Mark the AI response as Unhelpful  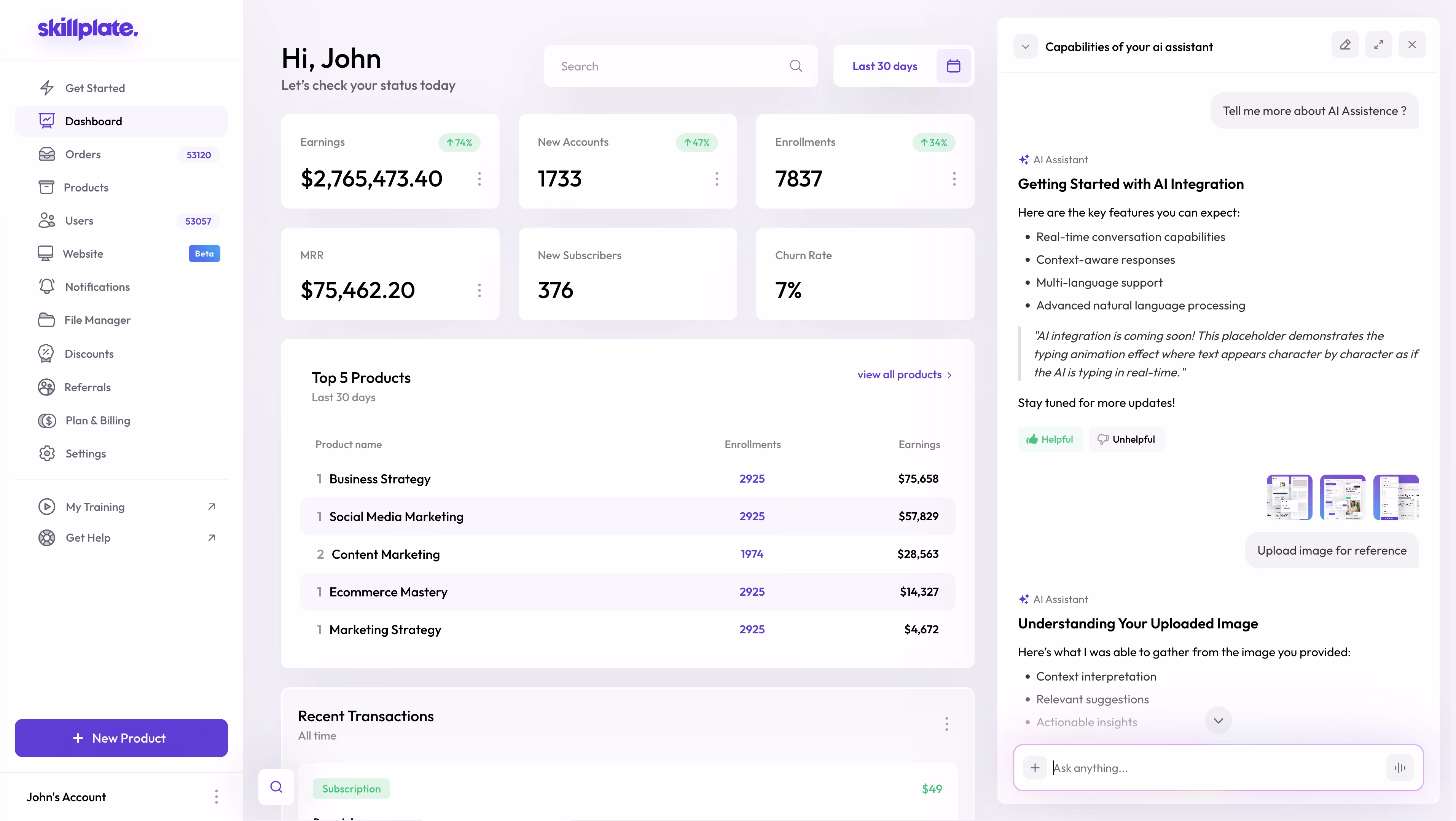pos(1126,439)
